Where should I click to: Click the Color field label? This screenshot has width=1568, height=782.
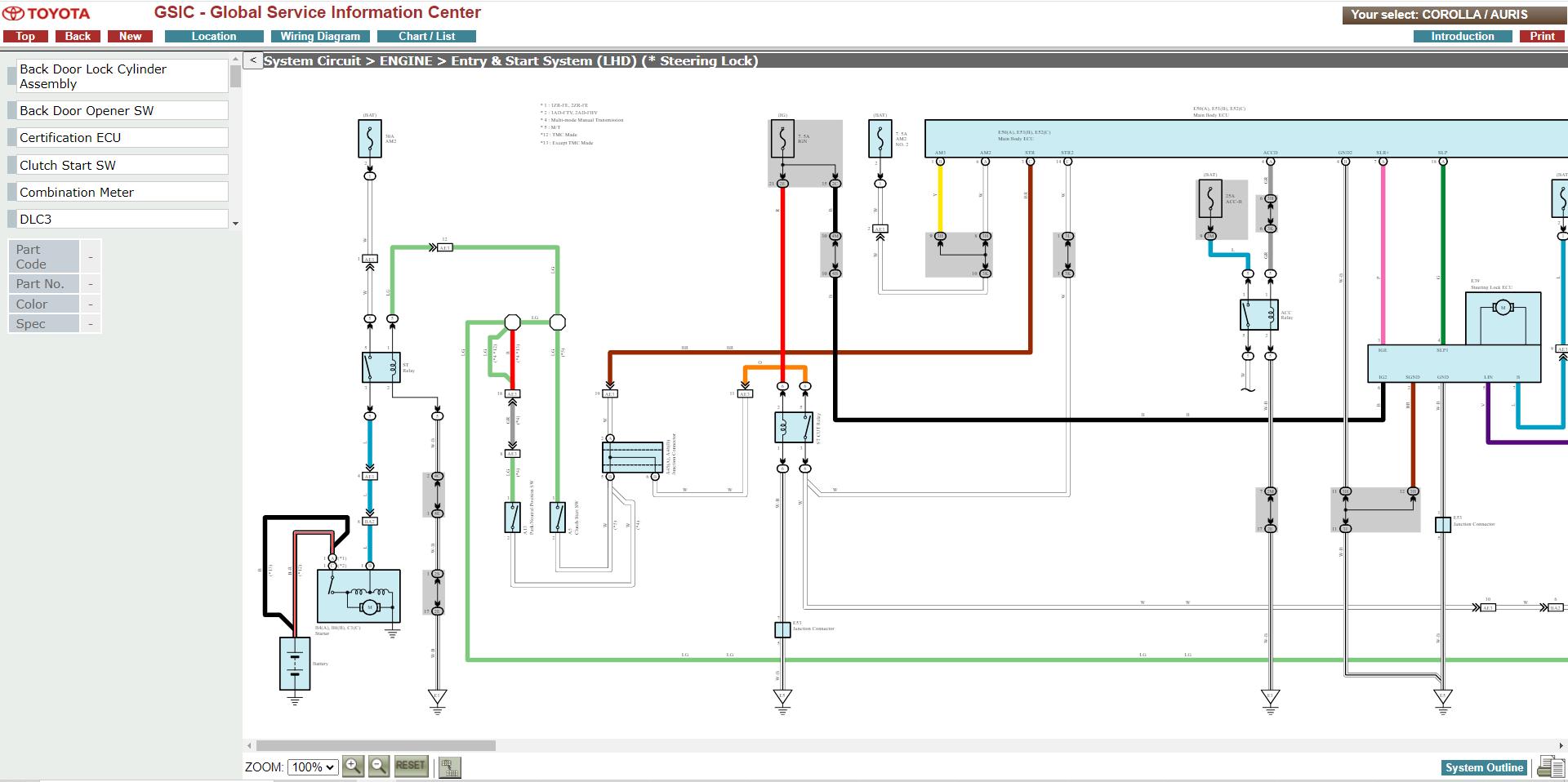pyautogui.click(x=44, y=304)
